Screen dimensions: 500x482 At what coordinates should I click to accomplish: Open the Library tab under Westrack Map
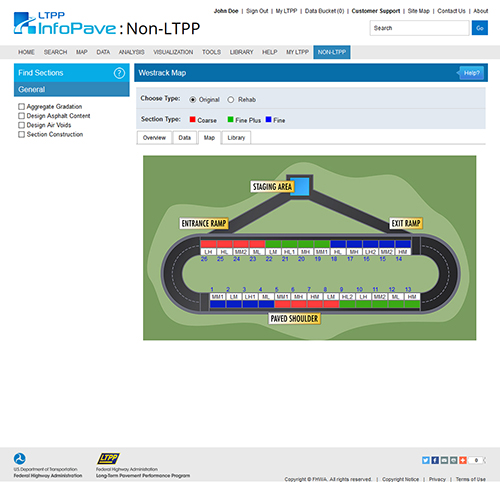tap(236, 138)
